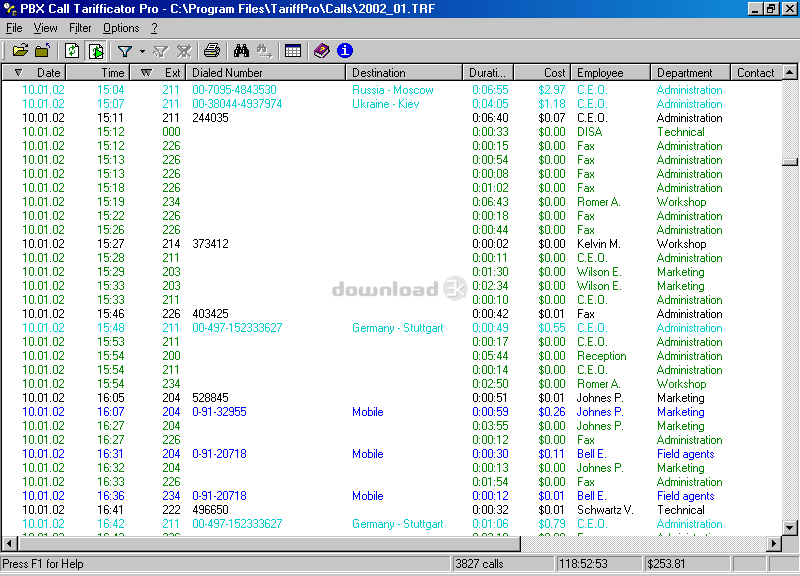This screenshot has height=576, width=800.
Task: Click the horizontal scrollbar thumb
Action: pos(269,544)
